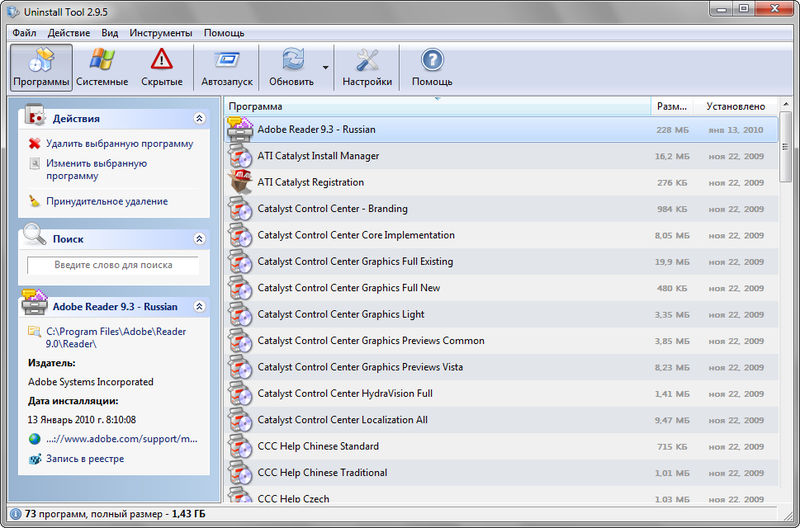Click Запись в реестре link
The height and width of the screenshot is (528, 800).
pyautogui.click(x=85, y=459)
